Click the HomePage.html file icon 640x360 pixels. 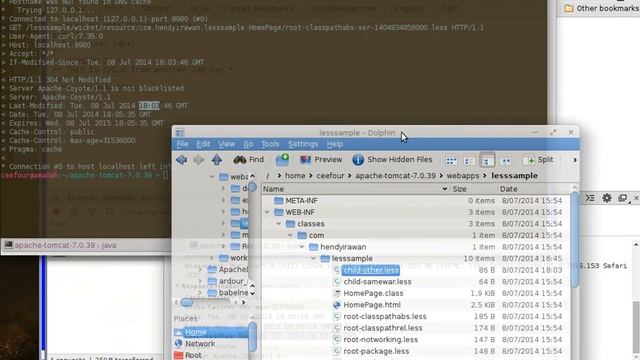[337, 305]
